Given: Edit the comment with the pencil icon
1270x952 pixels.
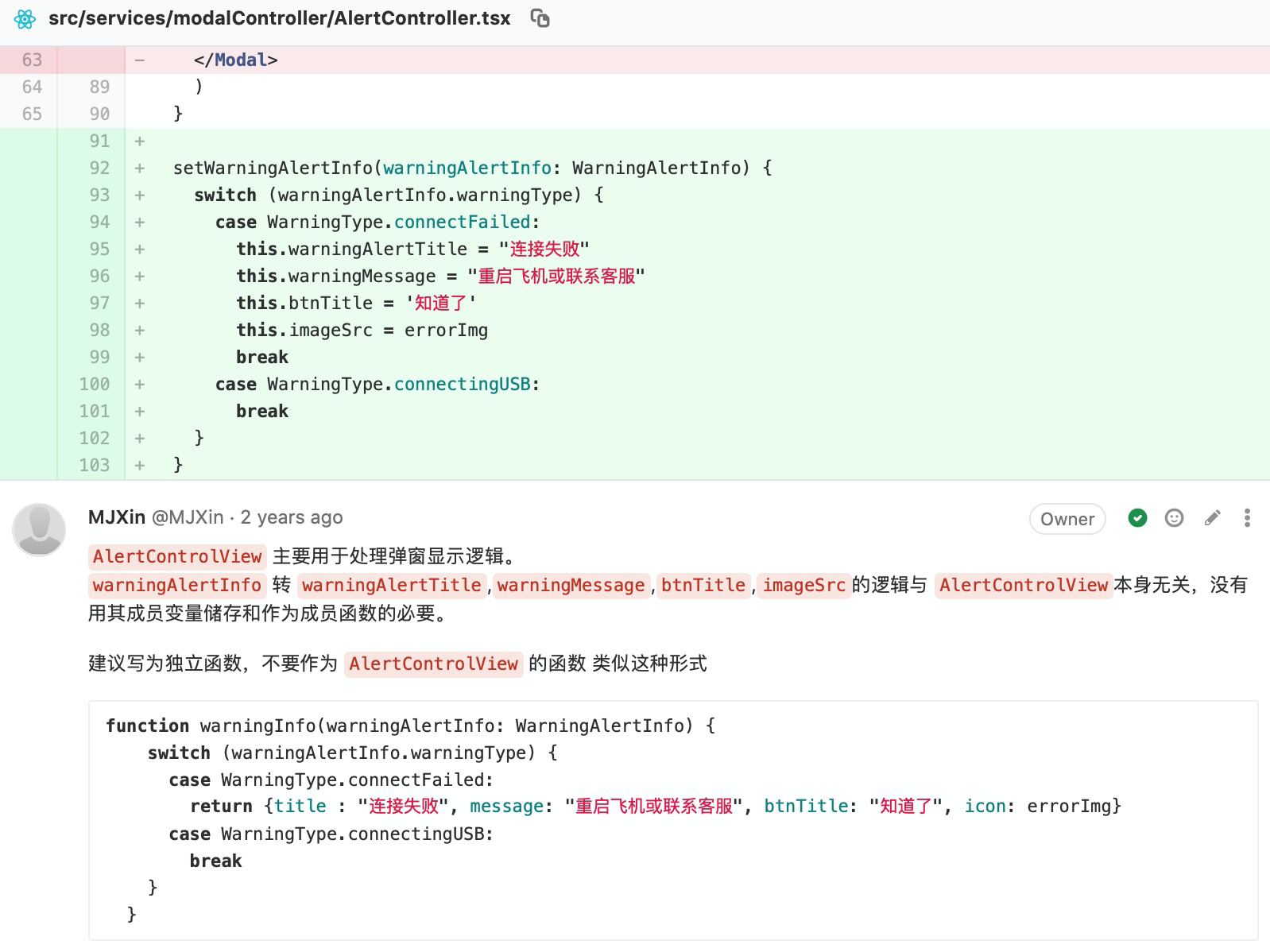Looking at the screenshot, I should (x=1212, y=519).
